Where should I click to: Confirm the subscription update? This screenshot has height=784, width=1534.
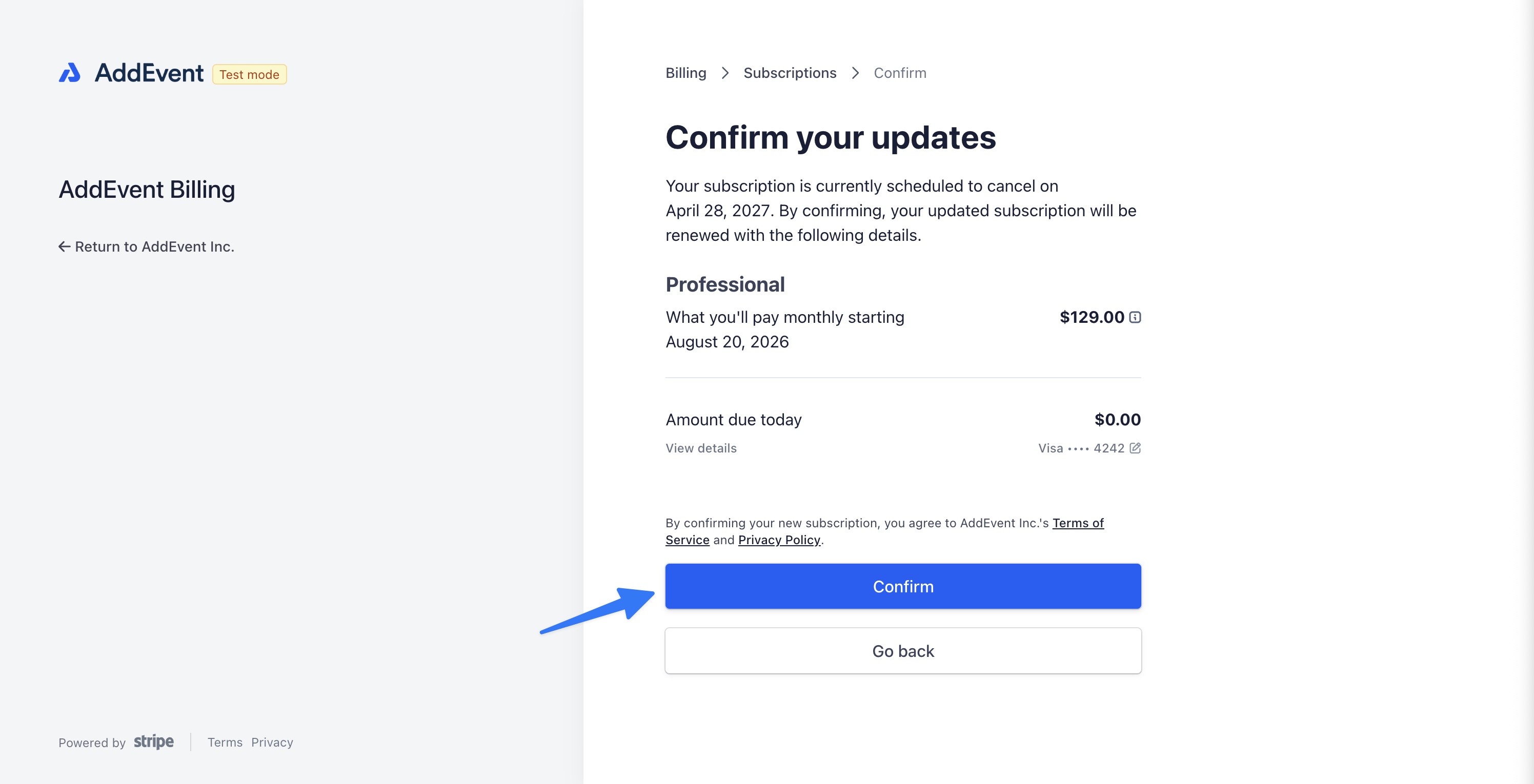(x=903, y=586)
